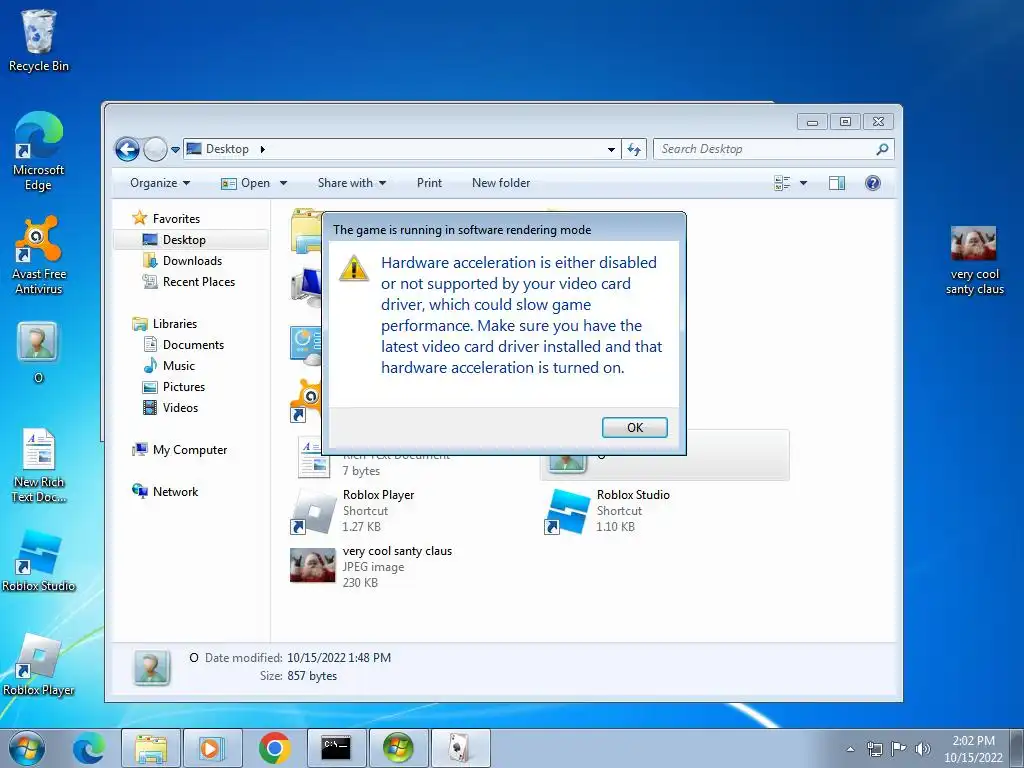Expand the Desktop breadcrumb arrow
This screenshot has width=1024, height=768.
(263, 150)
